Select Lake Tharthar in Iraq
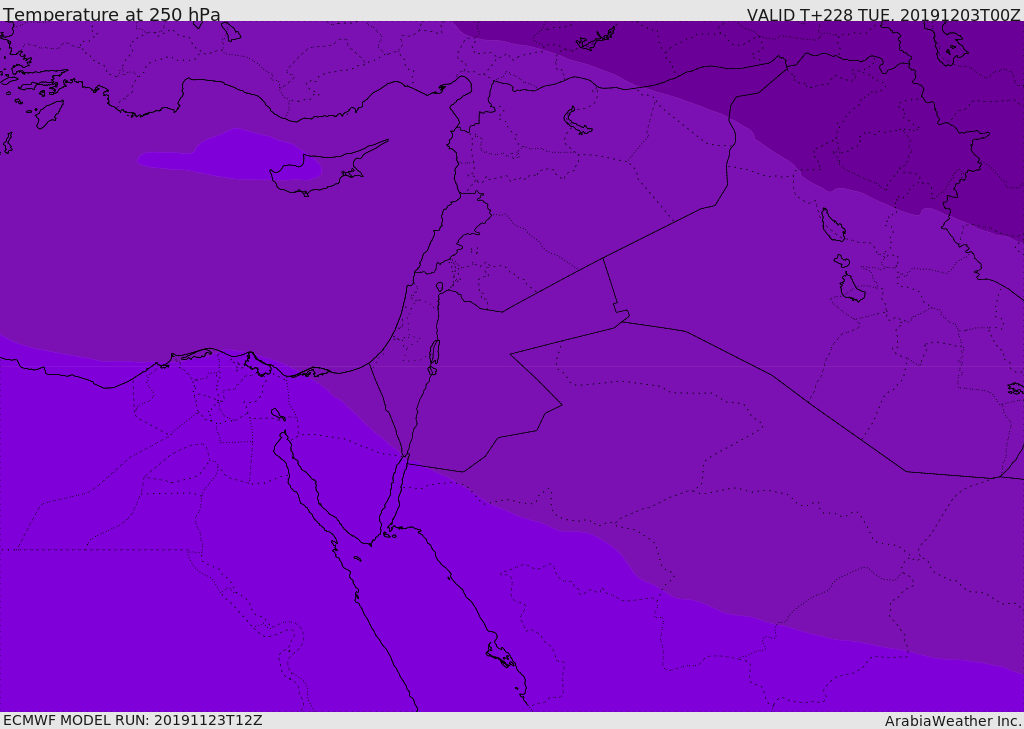Screen dimensions: 1024x729 (833, 225)
